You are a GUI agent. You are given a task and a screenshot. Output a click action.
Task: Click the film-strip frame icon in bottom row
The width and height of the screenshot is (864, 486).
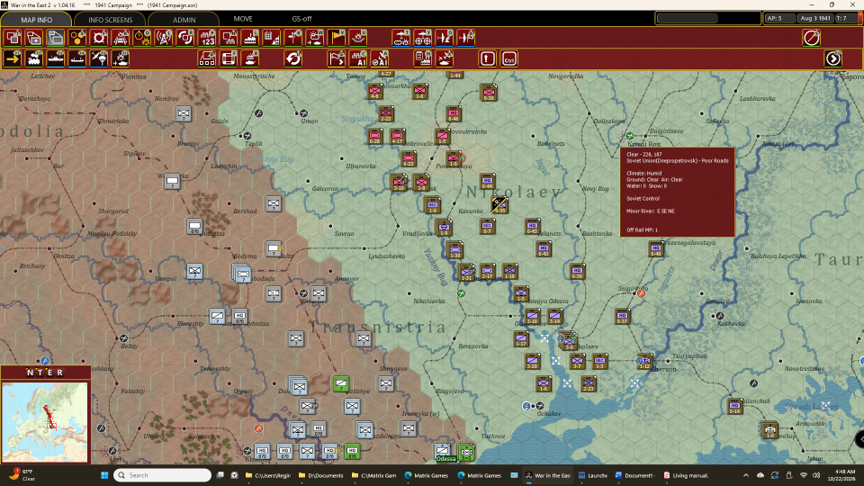[229, 58]
